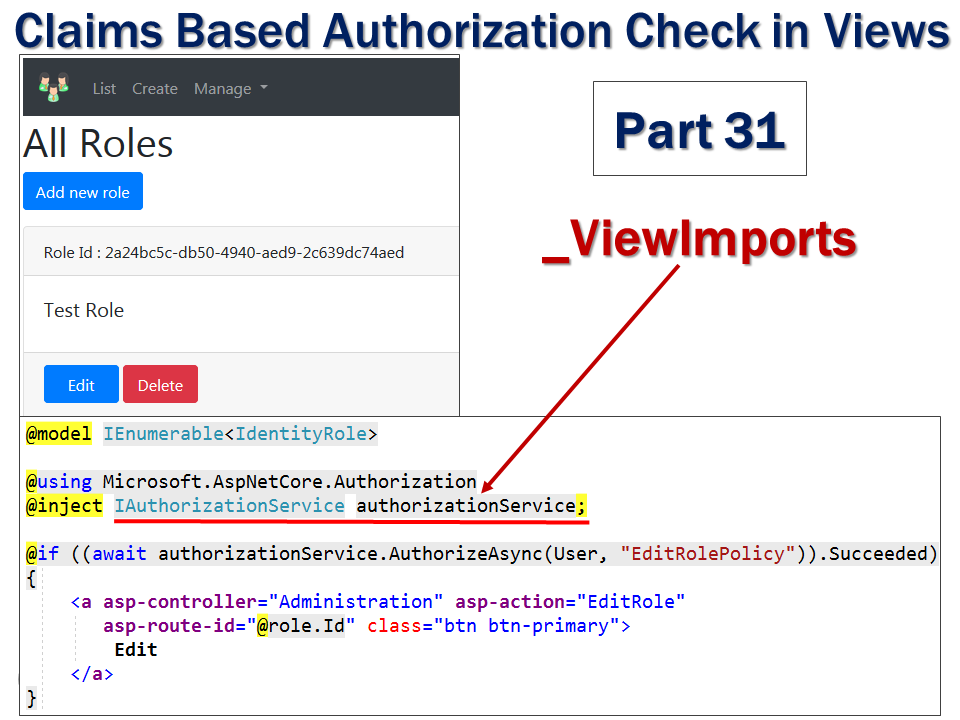This screenshot has height=720, width=960.
Task: Click the Manage caret arrow
Action: [263, 89]
